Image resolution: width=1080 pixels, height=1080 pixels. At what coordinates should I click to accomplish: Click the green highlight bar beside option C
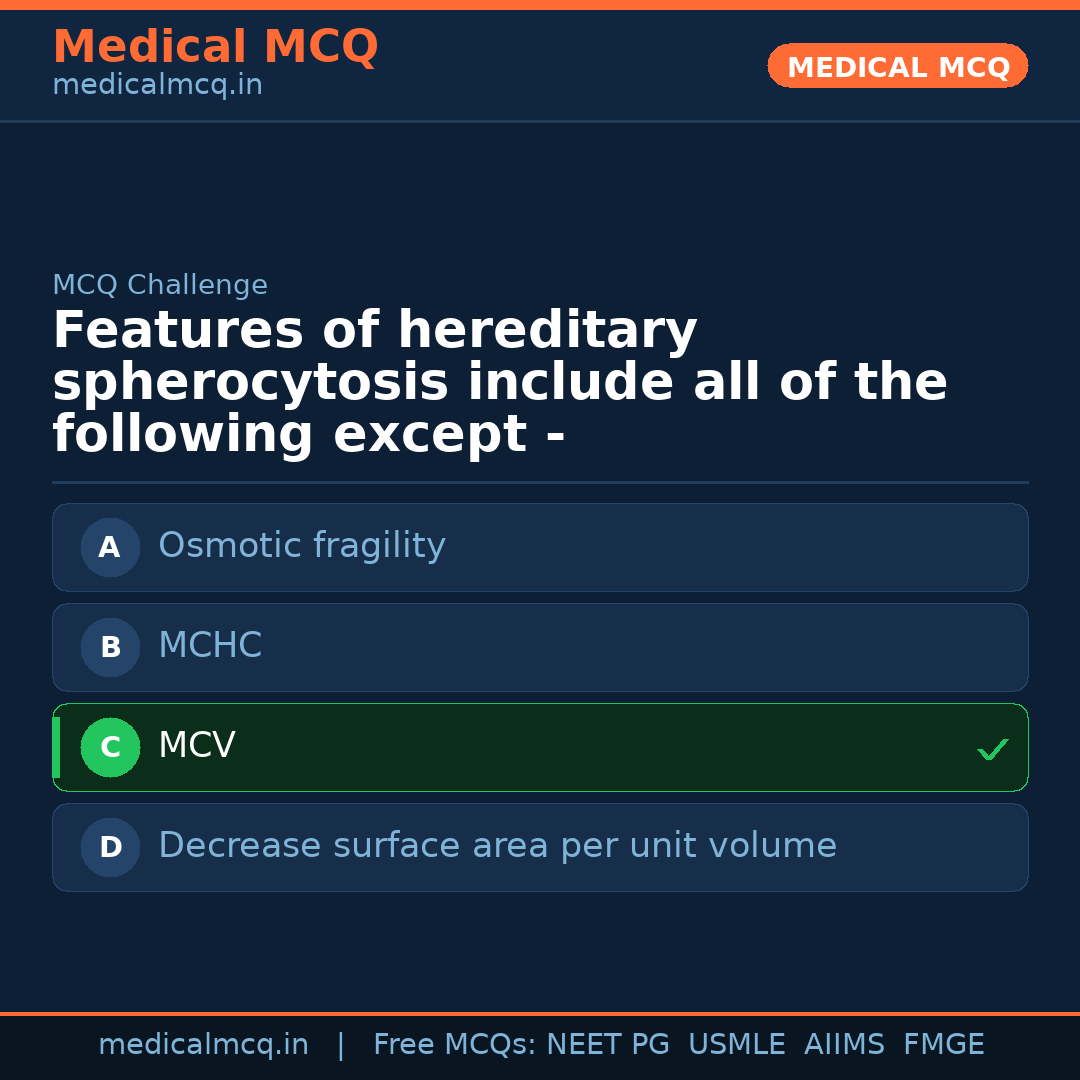click(x=56, y=747)
